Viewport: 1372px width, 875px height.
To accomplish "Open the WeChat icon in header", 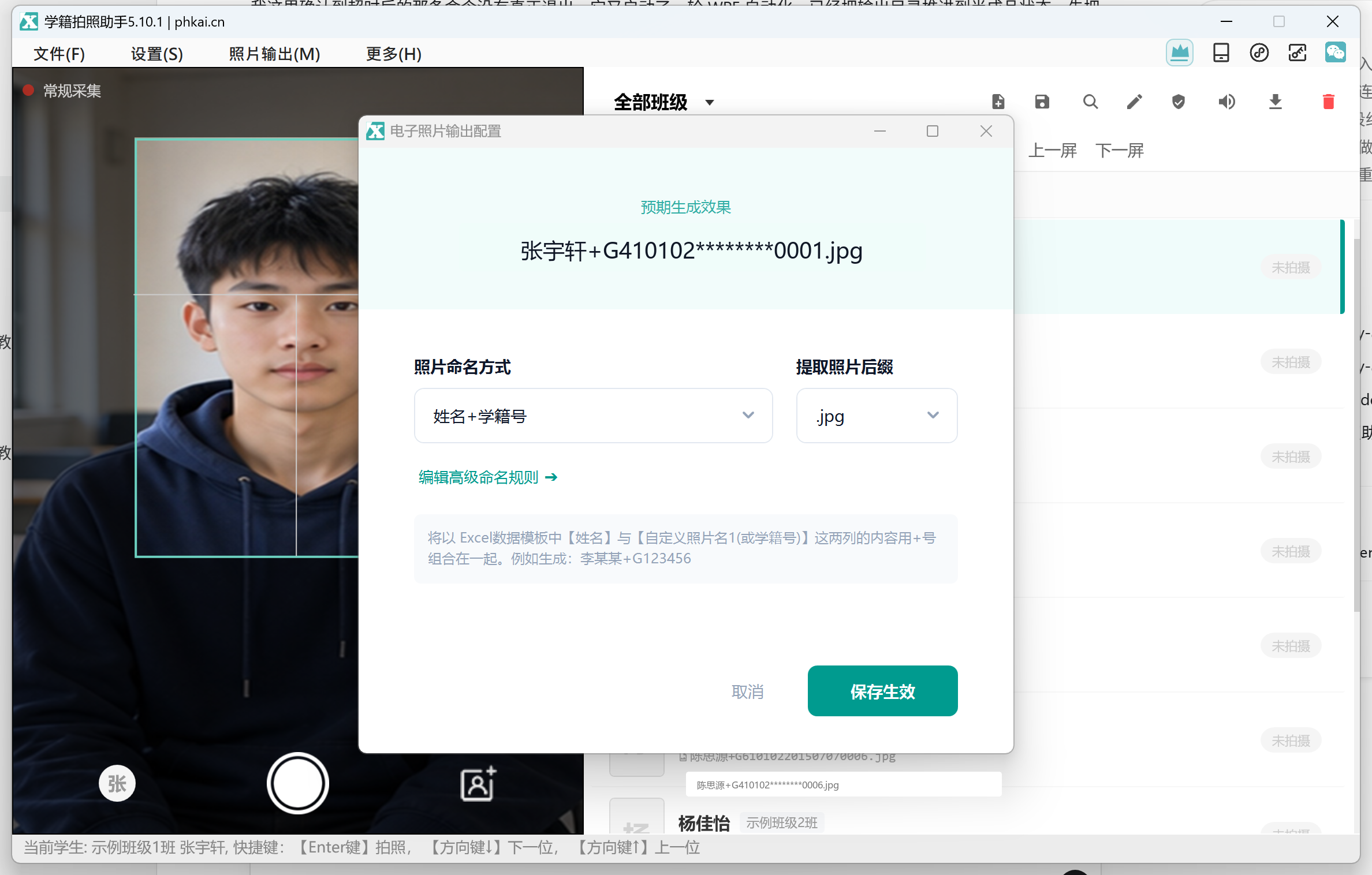I will [x=1335, y=53].
